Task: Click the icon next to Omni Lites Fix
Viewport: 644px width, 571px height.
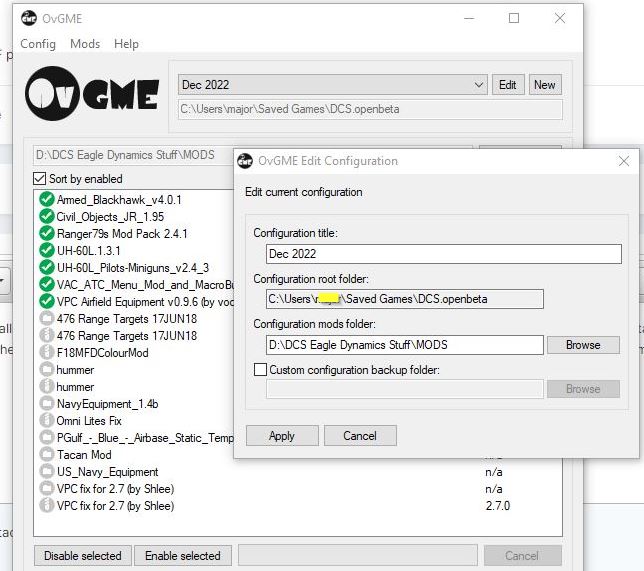Action: 47,421
